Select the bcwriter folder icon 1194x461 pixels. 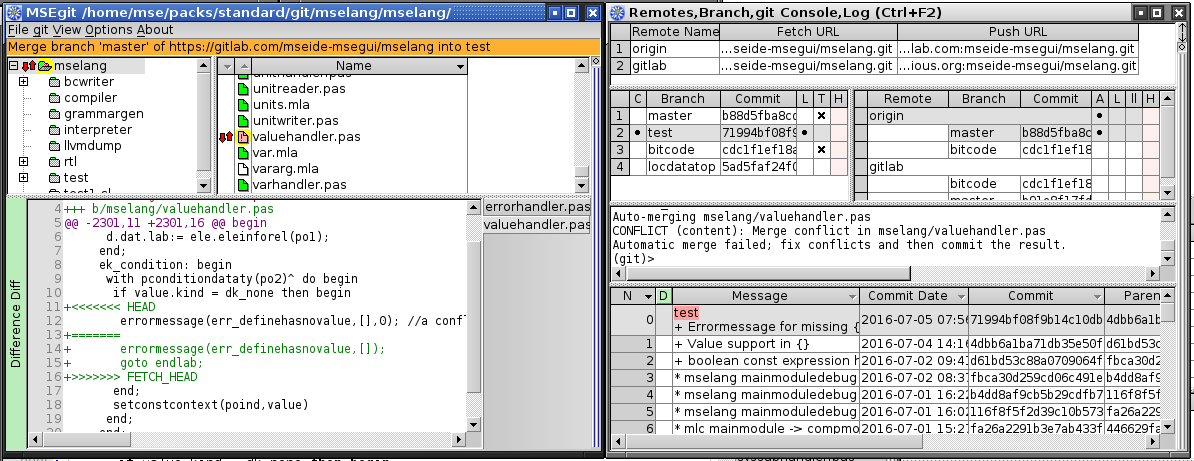[55, 82]
